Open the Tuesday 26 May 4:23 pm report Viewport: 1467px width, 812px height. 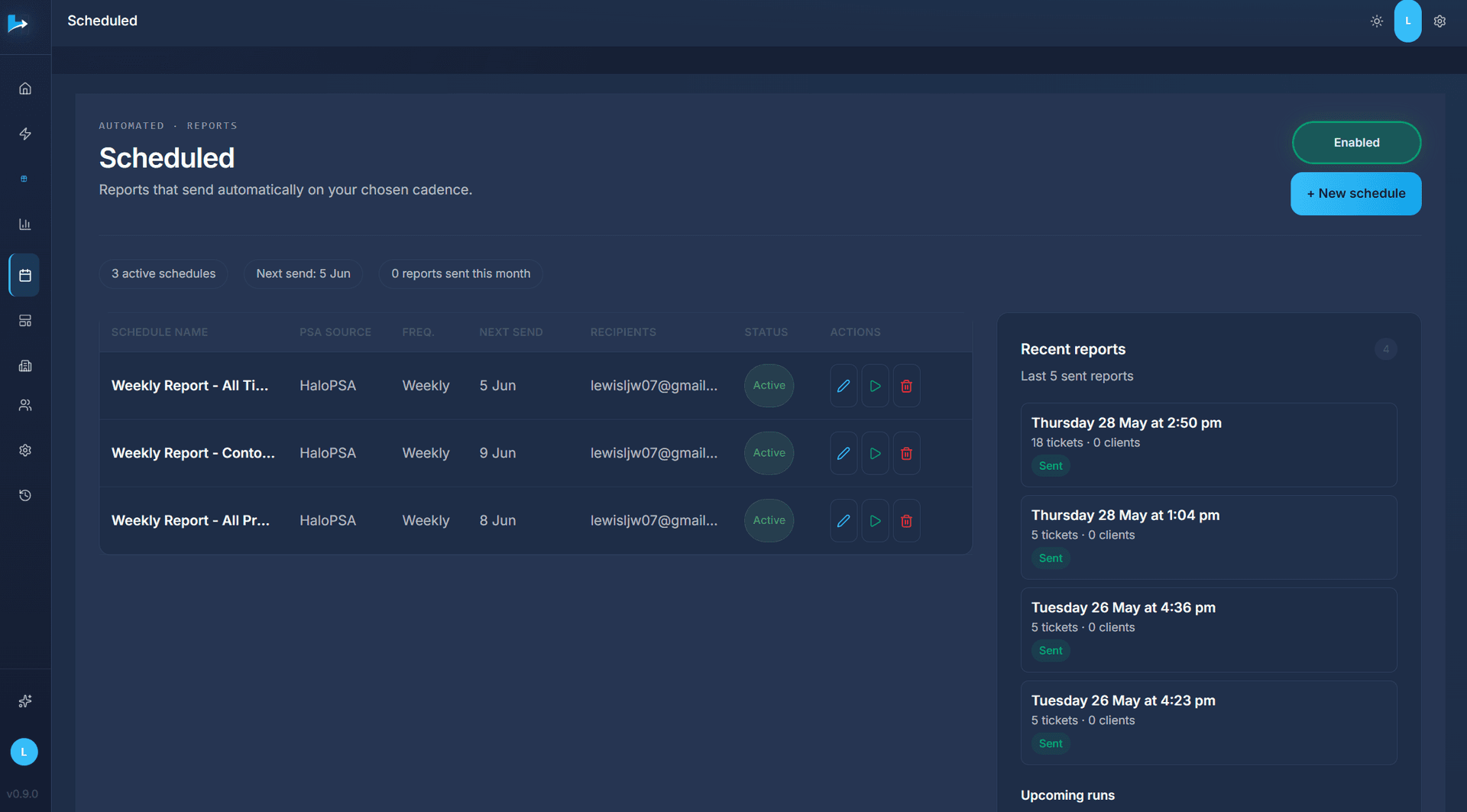(x=1209, y=723)
